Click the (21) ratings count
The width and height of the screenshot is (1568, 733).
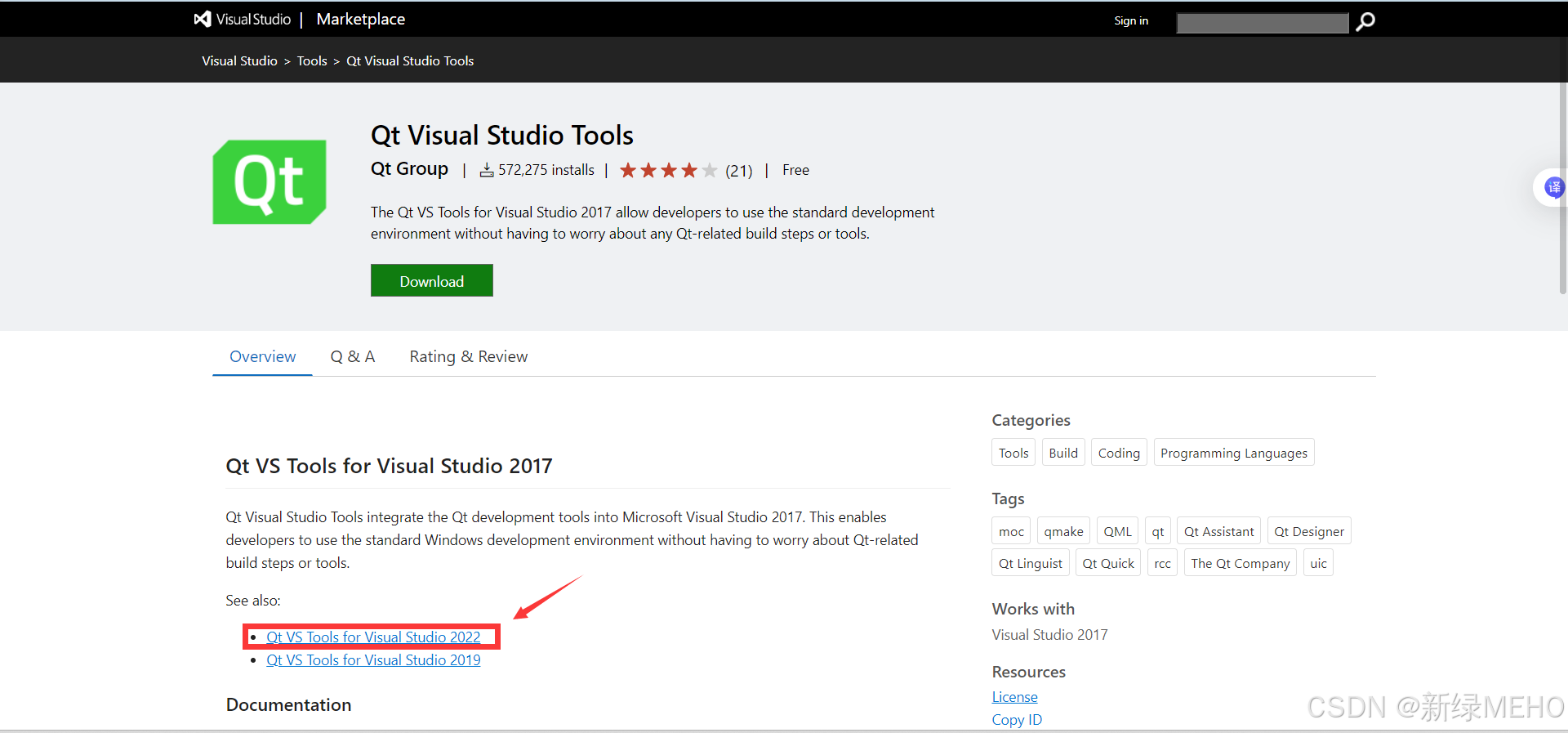click(x=739, y=170)
